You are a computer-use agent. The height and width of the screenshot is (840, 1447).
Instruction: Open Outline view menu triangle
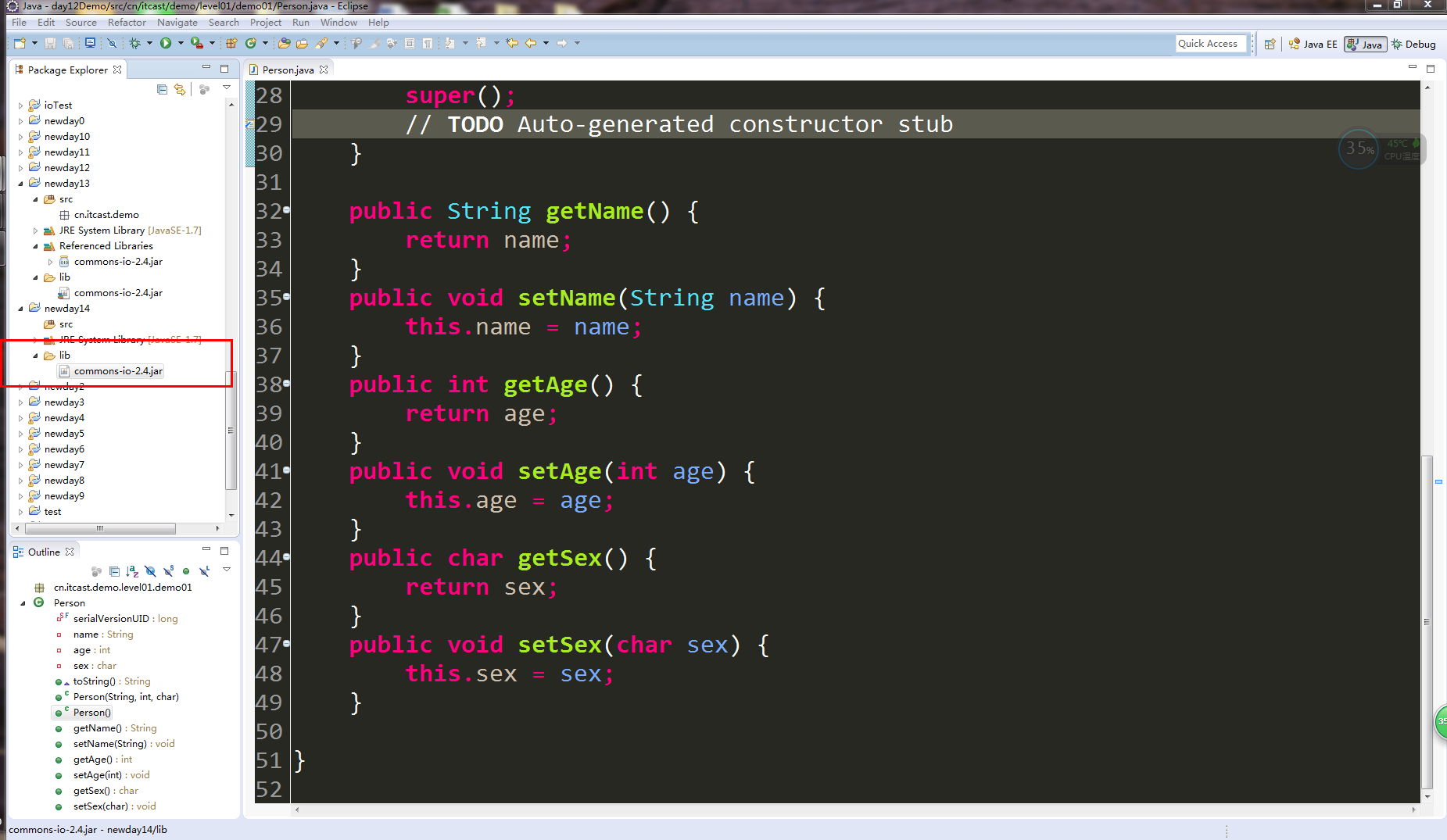pos(227,569)
